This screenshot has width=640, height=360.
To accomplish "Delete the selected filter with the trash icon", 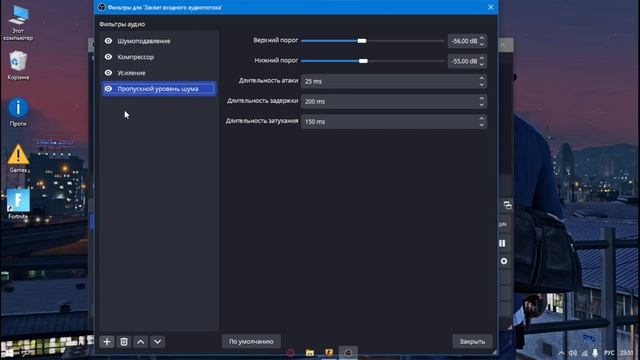I will point(124,342).
